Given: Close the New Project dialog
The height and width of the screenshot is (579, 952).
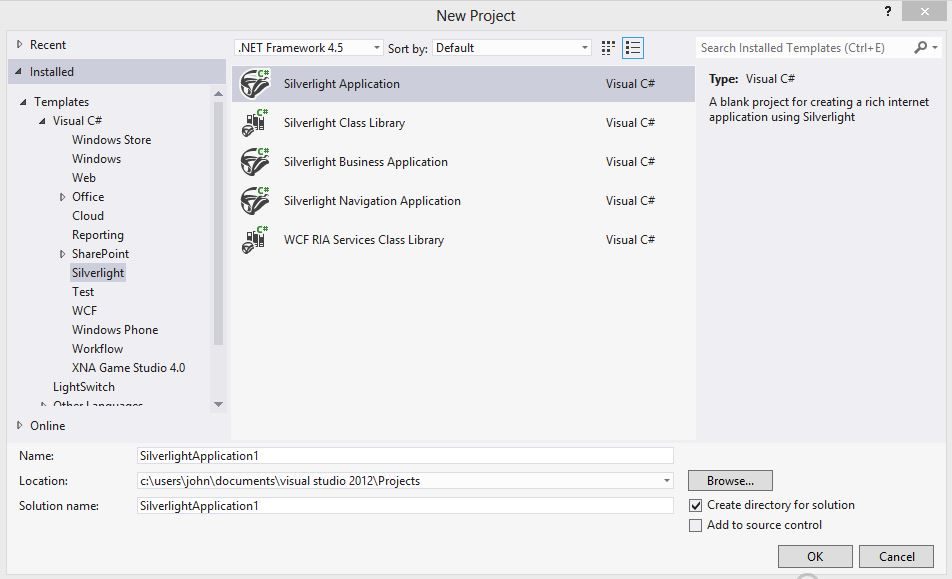Looking at the screenshot, I should 924,11.
